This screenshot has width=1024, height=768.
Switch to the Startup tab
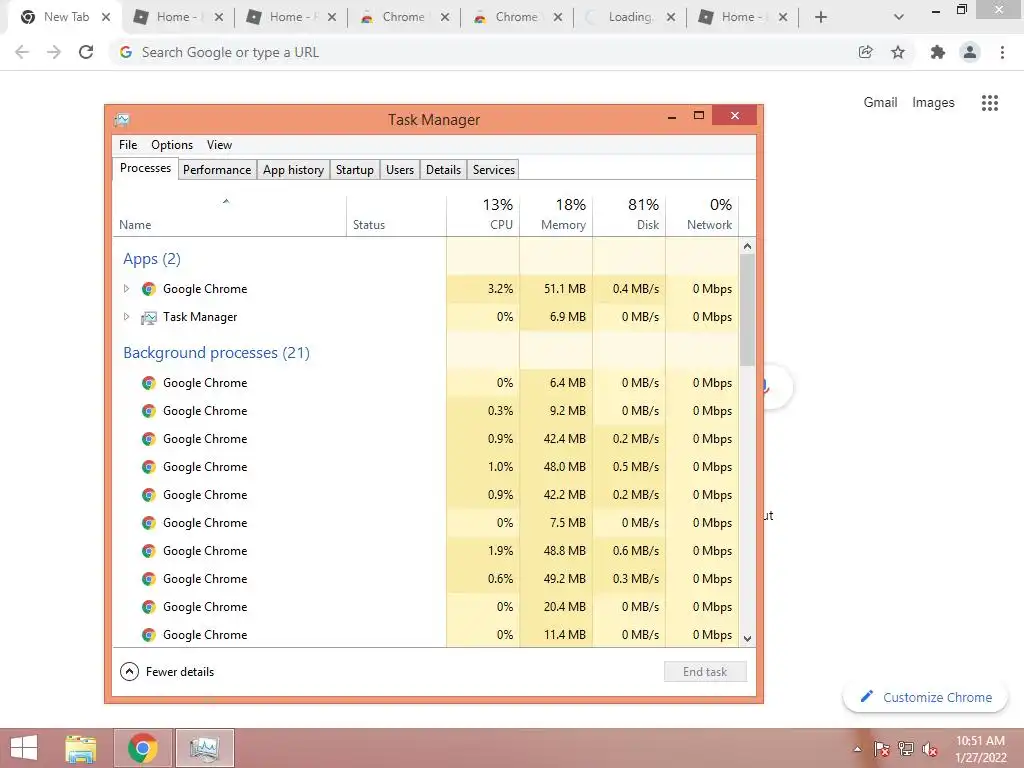click(x=355, y=170)
